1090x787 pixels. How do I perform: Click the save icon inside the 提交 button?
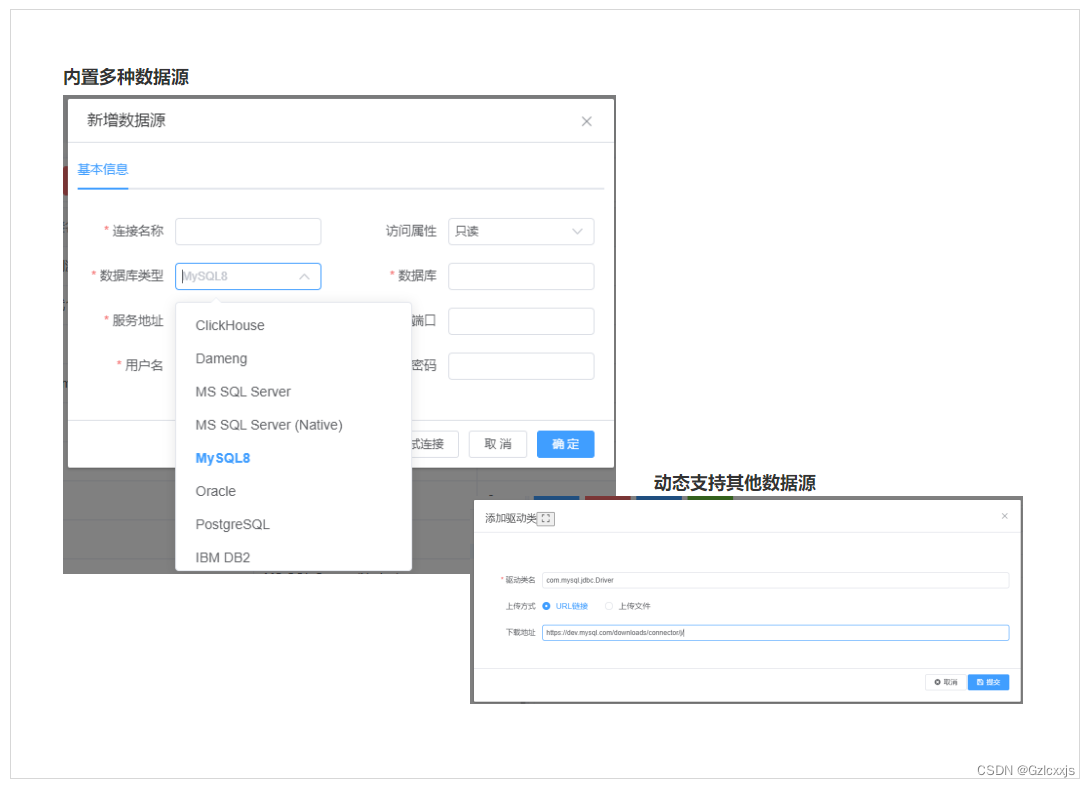click(979, 682)
